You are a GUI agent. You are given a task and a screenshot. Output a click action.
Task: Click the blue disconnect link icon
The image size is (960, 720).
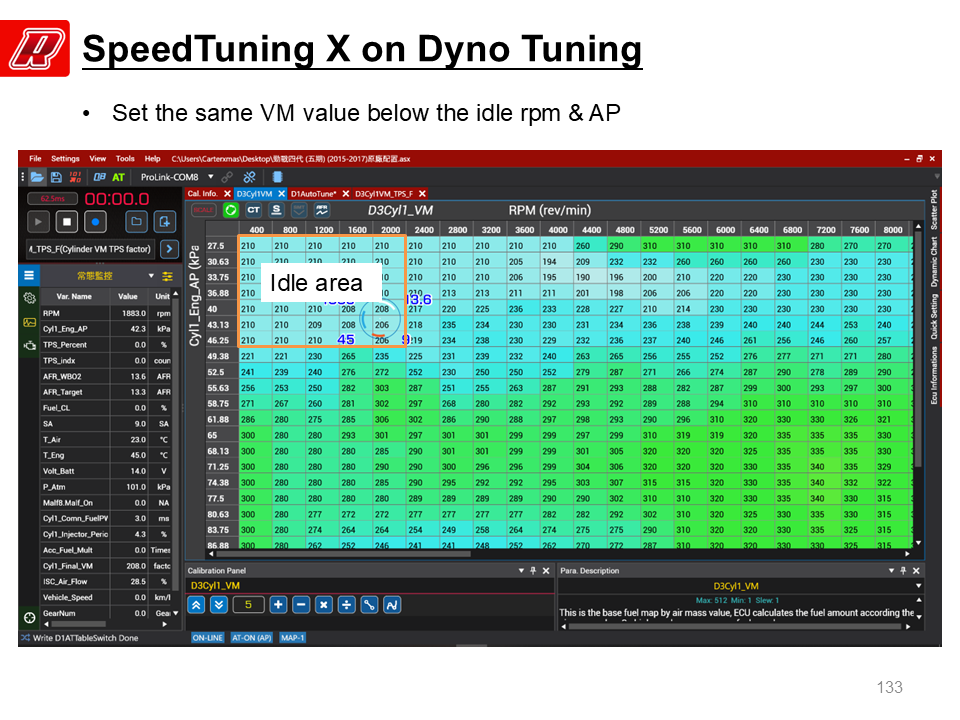[x=249, y=177]
